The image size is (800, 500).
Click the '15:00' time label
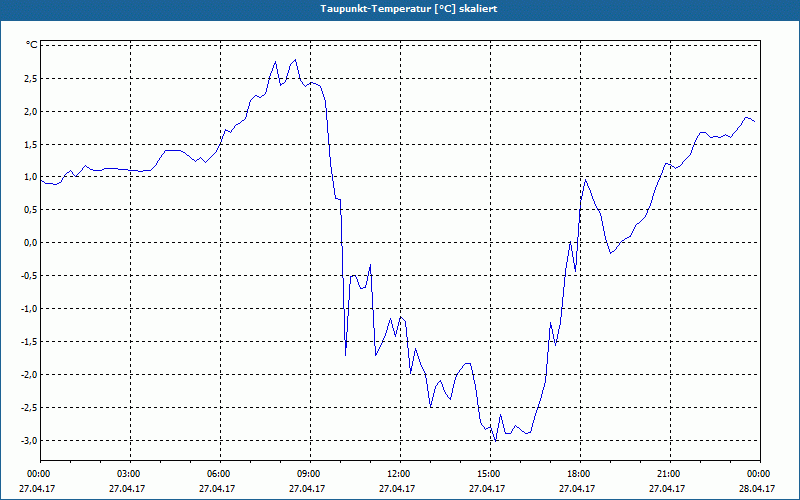(490, 474)
